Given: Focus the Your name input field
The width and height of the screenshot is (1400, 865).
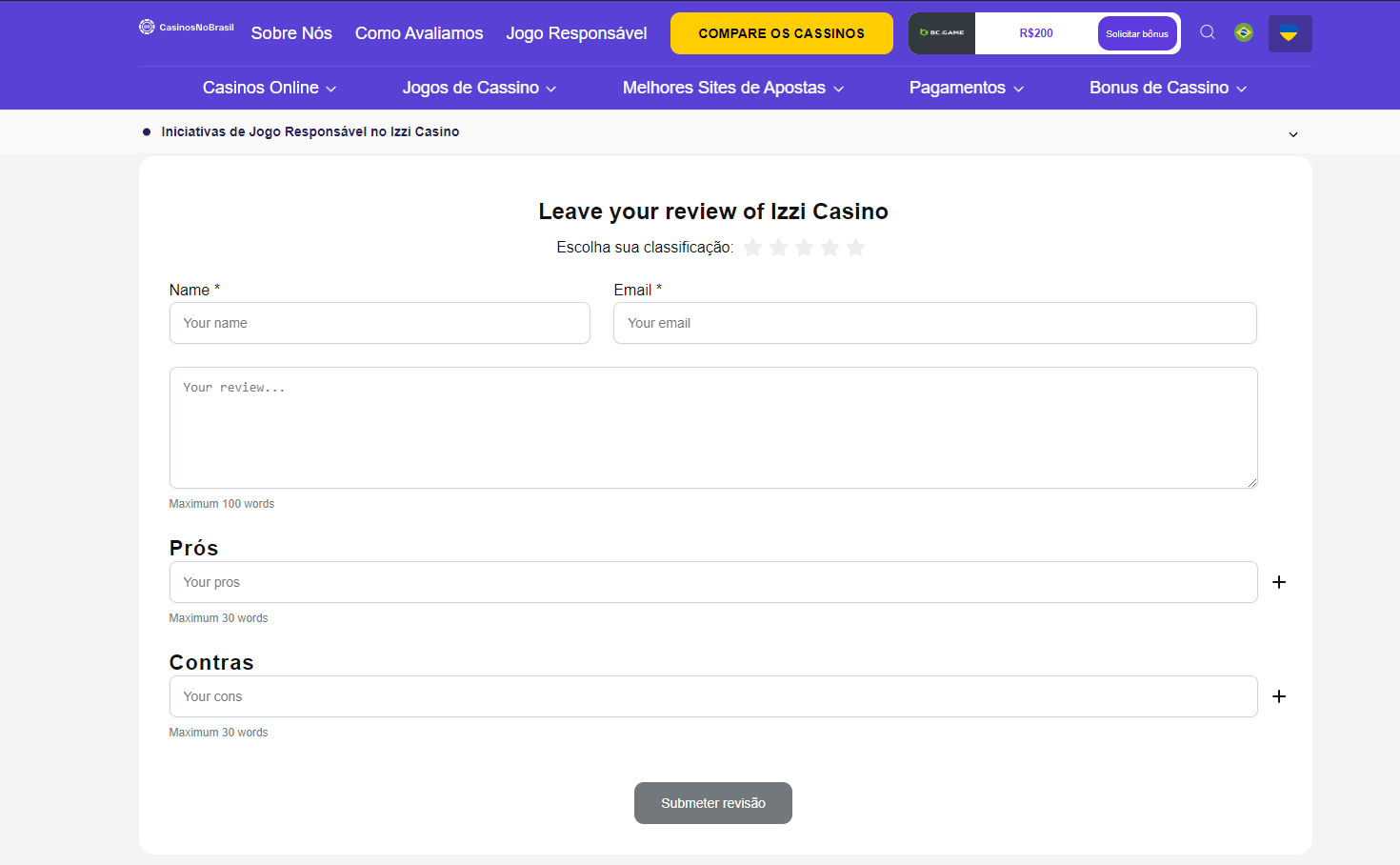Looking at the screenshot, I should coord(380,323).
